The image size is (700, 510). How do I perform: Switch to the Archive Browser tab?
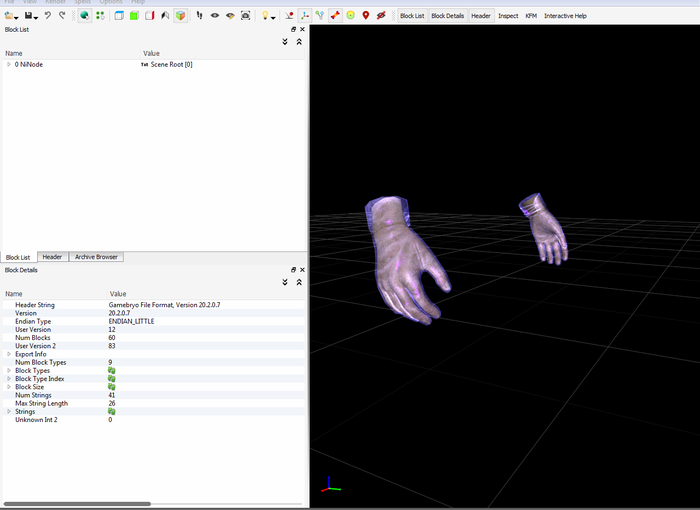(x=96, y=257)
